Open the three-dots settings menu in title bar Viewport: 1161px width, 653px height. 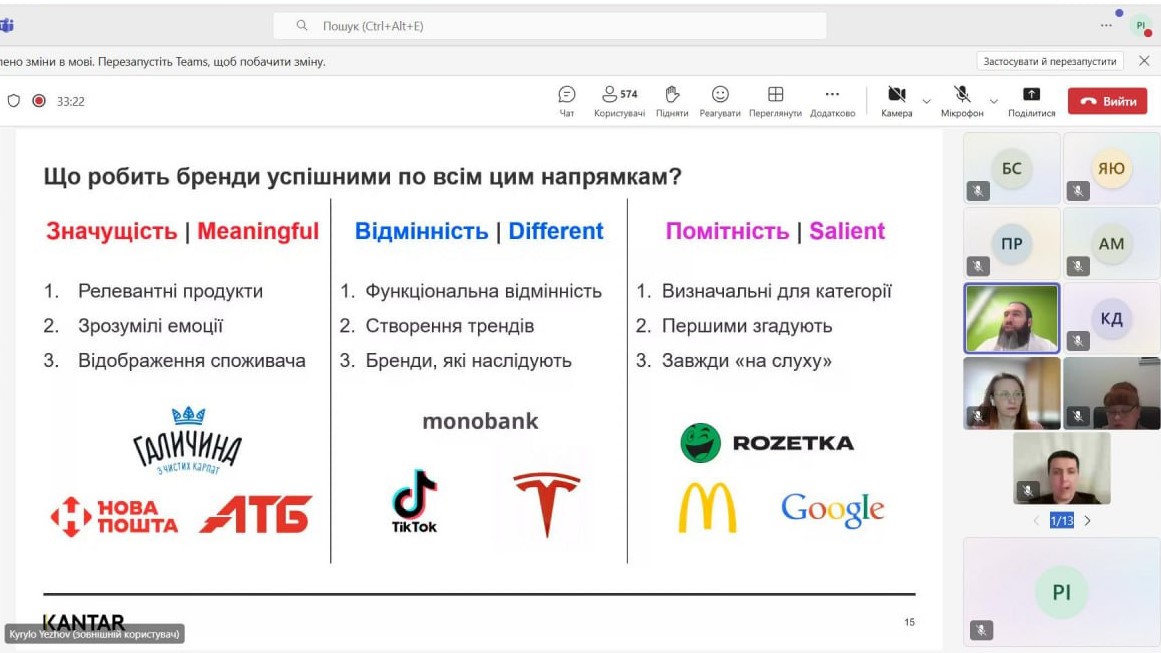pyautogui.click(x=1106, y=25)
